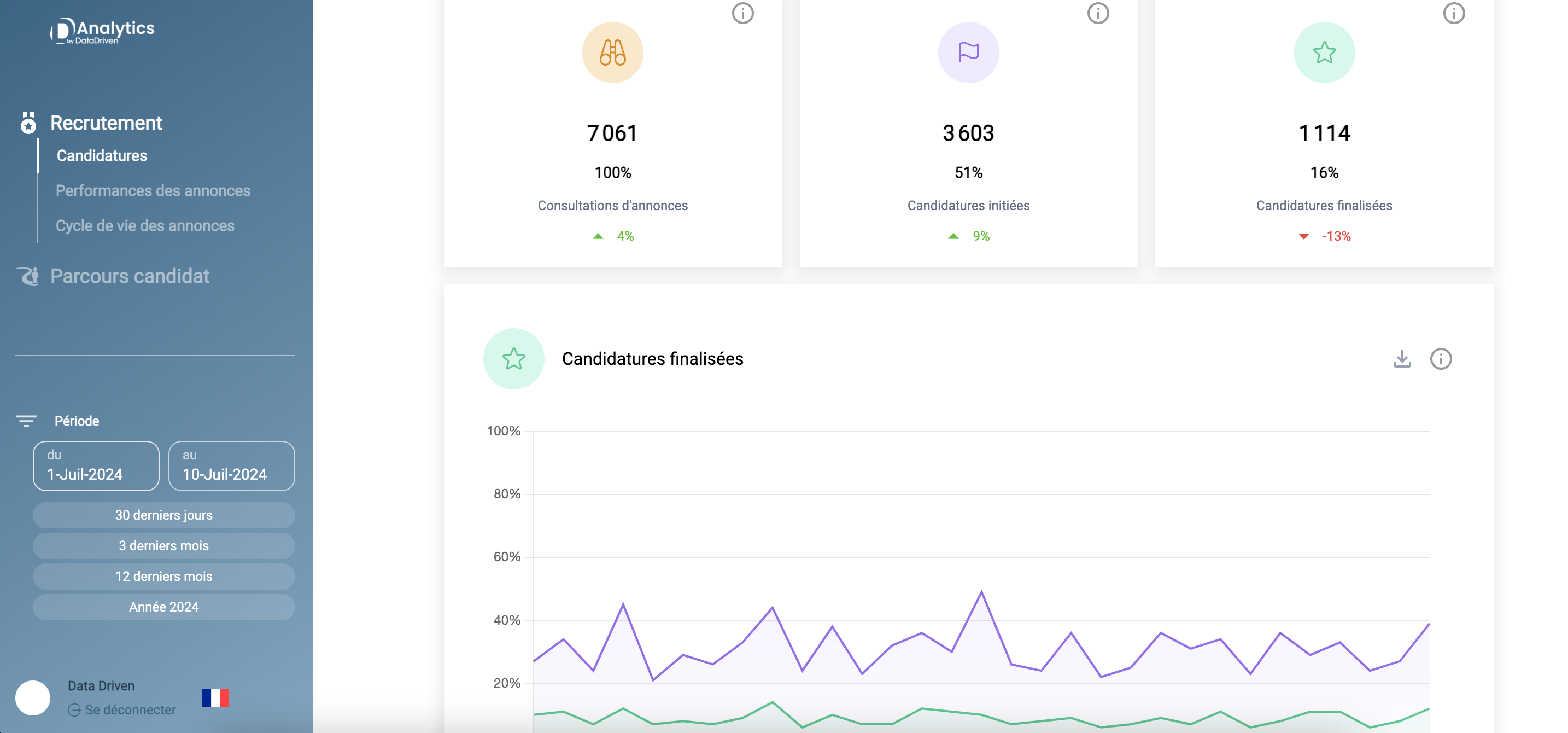Open the end date picker 10-Juil-2024

231,466
